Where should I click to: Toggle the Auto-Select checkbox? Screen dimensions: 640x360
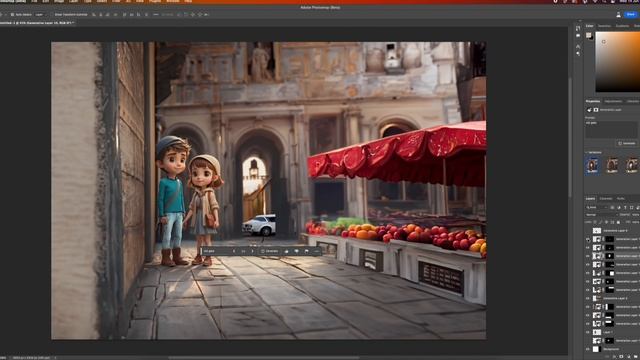tap(13, 14)
